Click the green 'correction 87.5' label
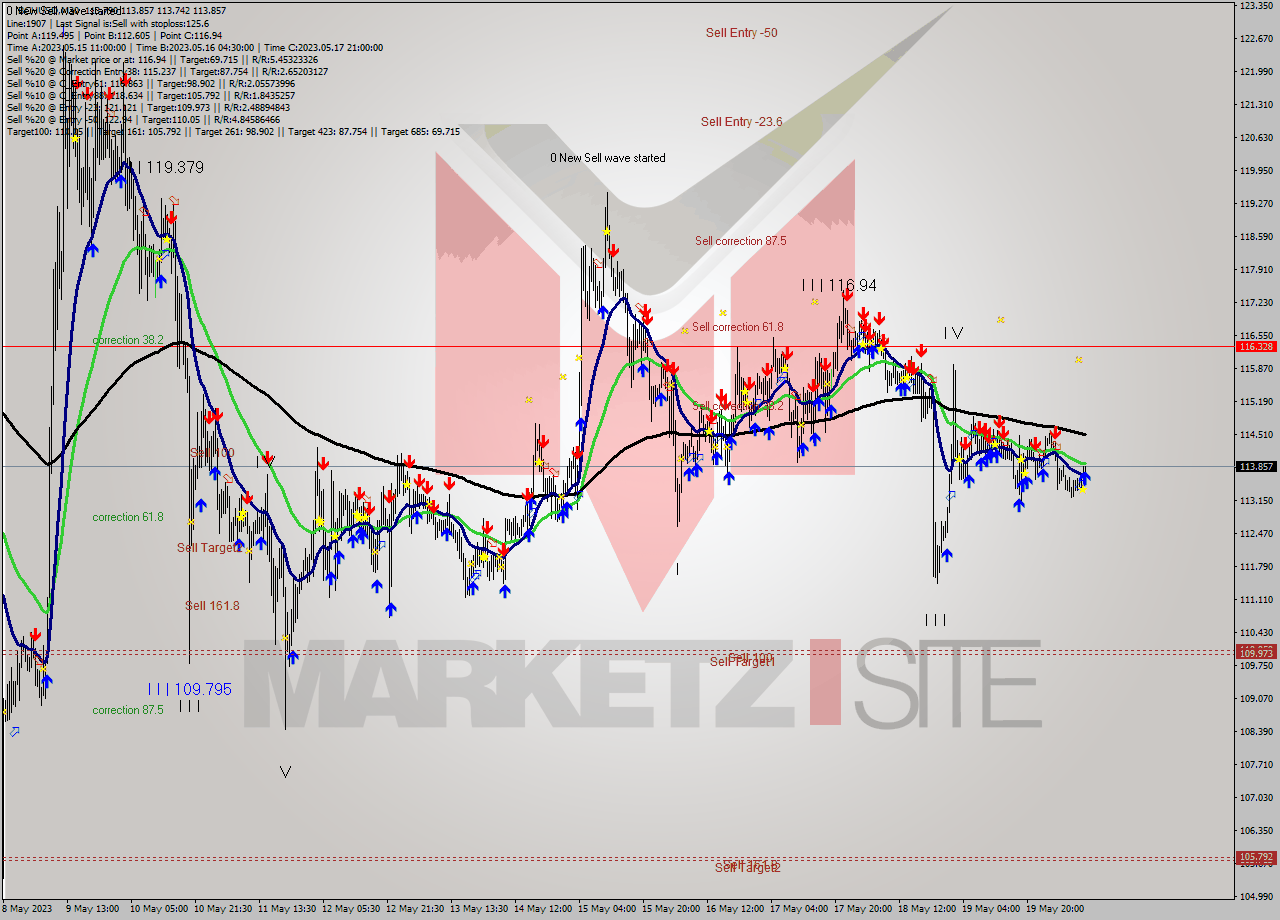Image resolution: width=1280 pixels, height=920 pixels. tap(129, 710)
